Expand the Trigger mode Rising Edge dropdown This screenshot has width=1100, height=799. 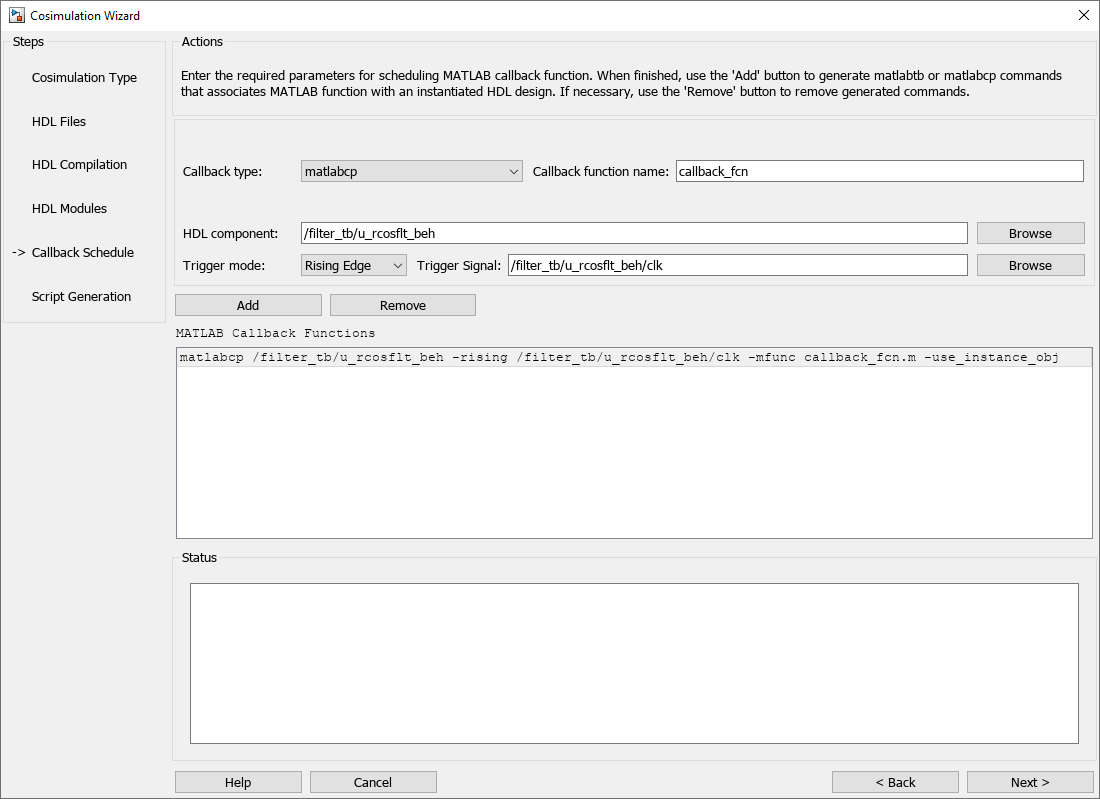[x=354, y=265]
